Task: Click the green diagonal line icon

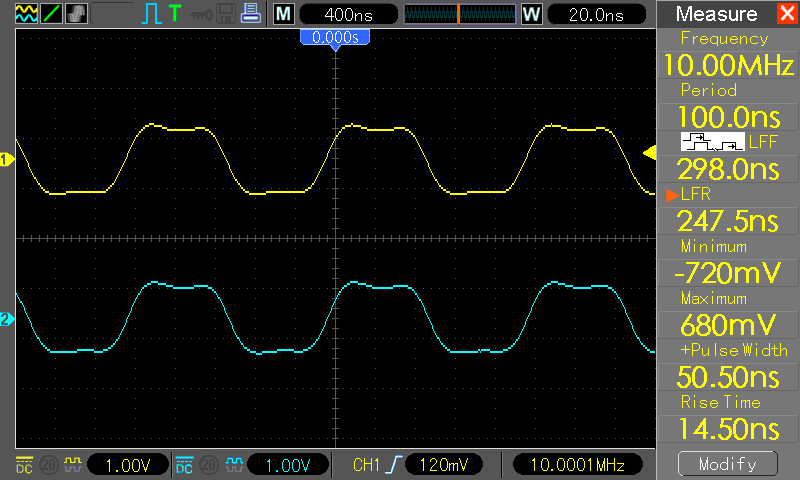Action: [51, 13]
